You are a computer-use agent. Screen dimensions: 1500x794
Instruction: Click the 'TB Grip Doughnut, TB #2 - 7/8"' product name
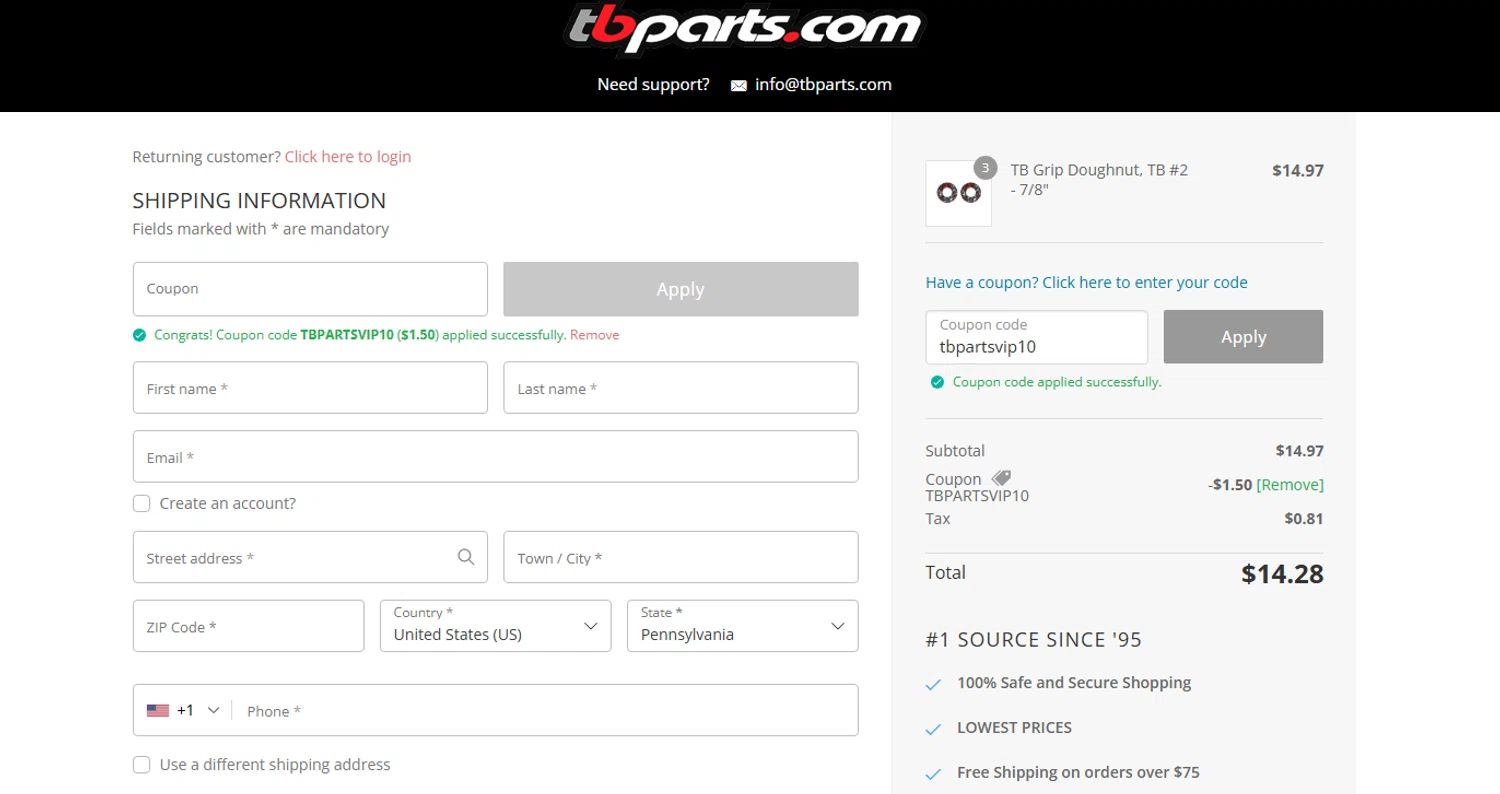1099,180
